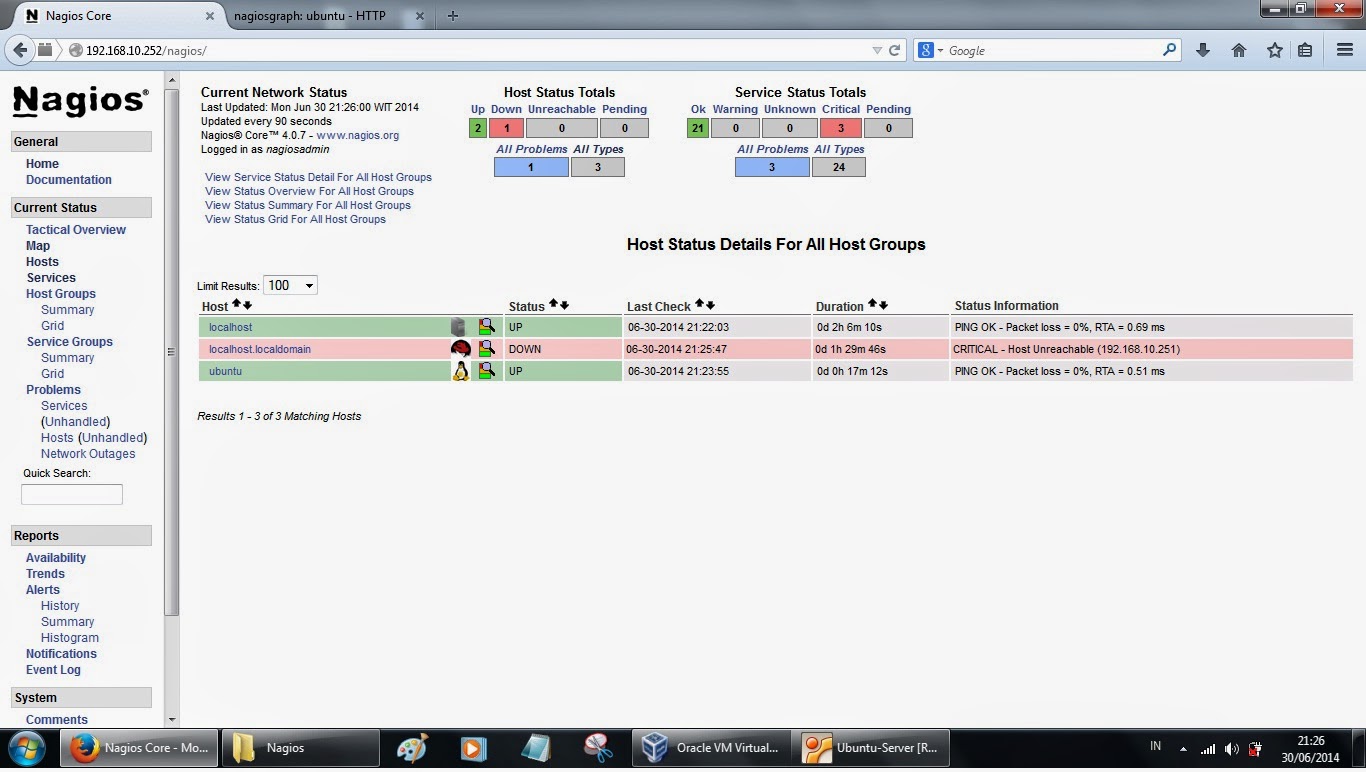This screenshot has width=1366, height=772.
Task: Click the Event Log sidebar link
Action: [53, 670]
